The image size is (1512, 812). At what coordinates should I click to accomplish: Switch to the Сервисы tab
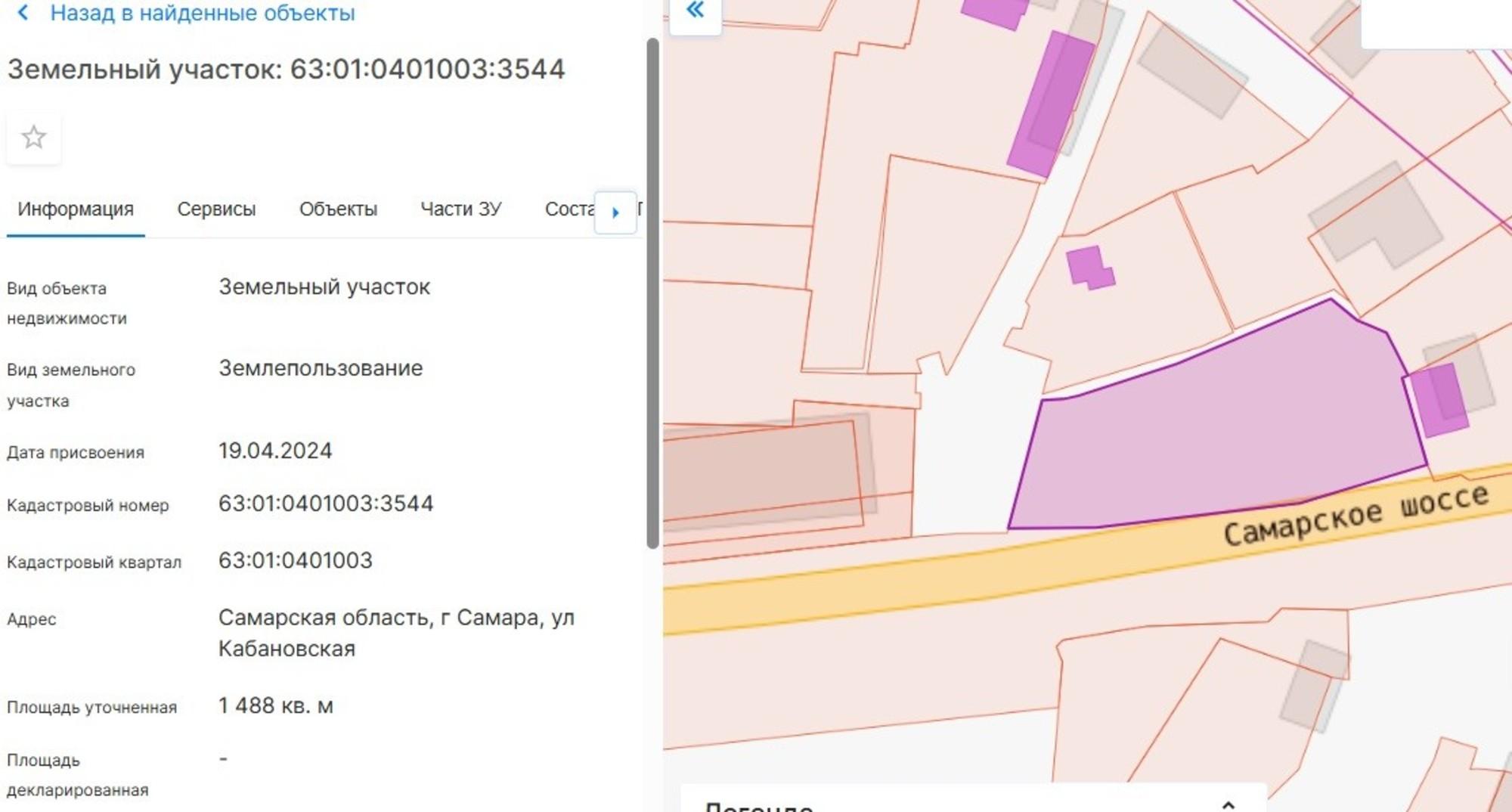pyautogui.click(x=217, y=209)
